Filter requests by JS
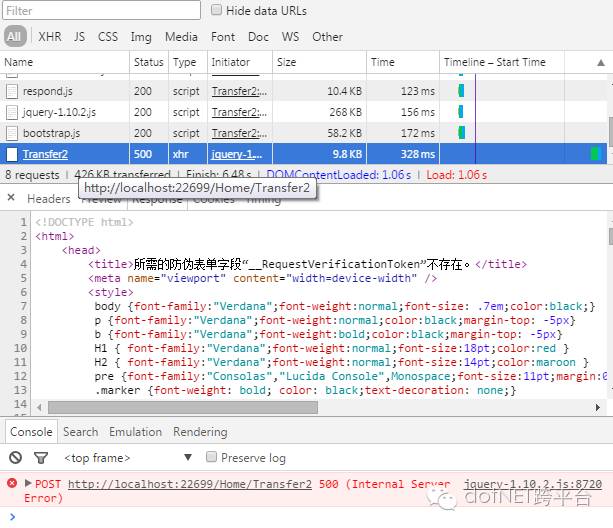 (x=79, y=37)
